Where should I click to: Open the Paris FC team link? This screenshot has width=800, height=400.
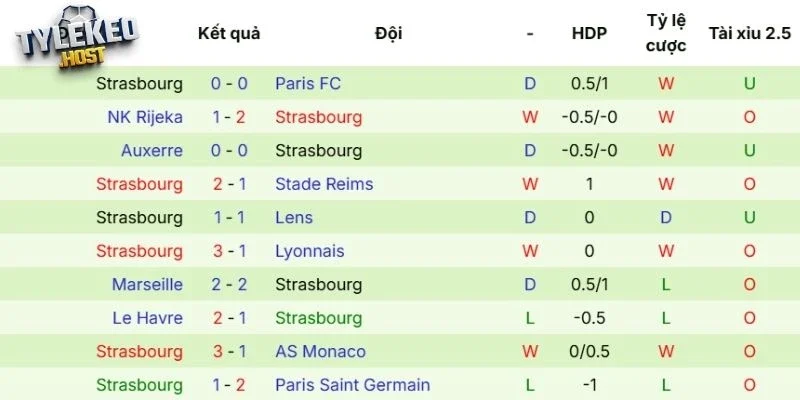[x=308, y=84]
